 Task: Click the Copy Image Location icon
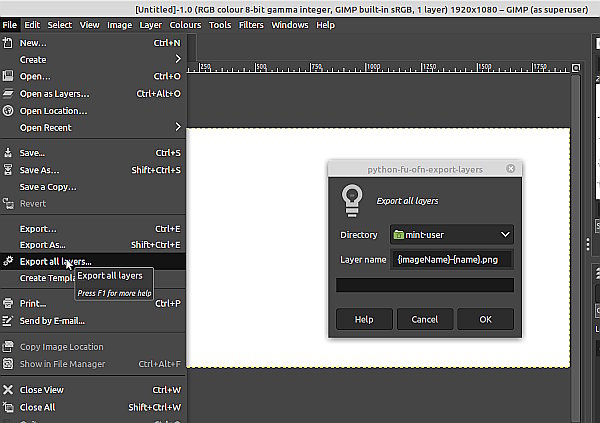tap(8, 346)
